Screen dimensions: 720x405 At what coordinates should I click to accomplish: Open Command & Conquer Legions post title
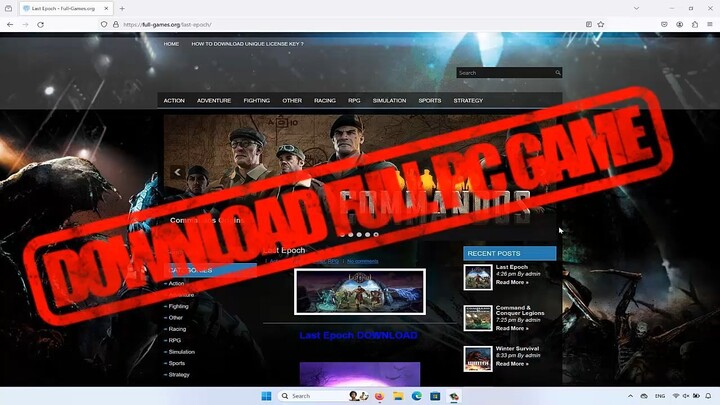click(x=520, y=310)
